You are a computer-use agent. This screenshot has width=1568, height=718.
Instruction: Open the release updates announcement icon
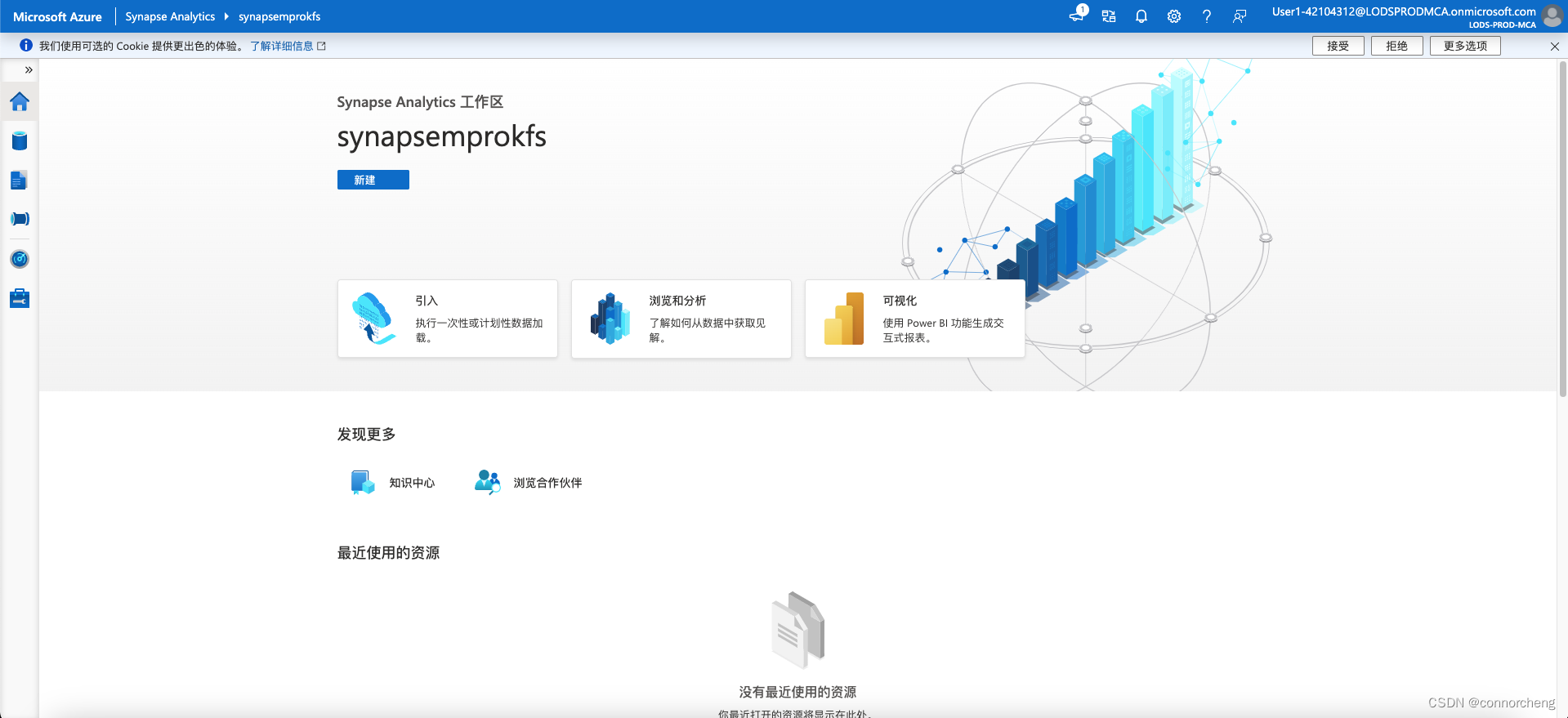point(1077,16)
